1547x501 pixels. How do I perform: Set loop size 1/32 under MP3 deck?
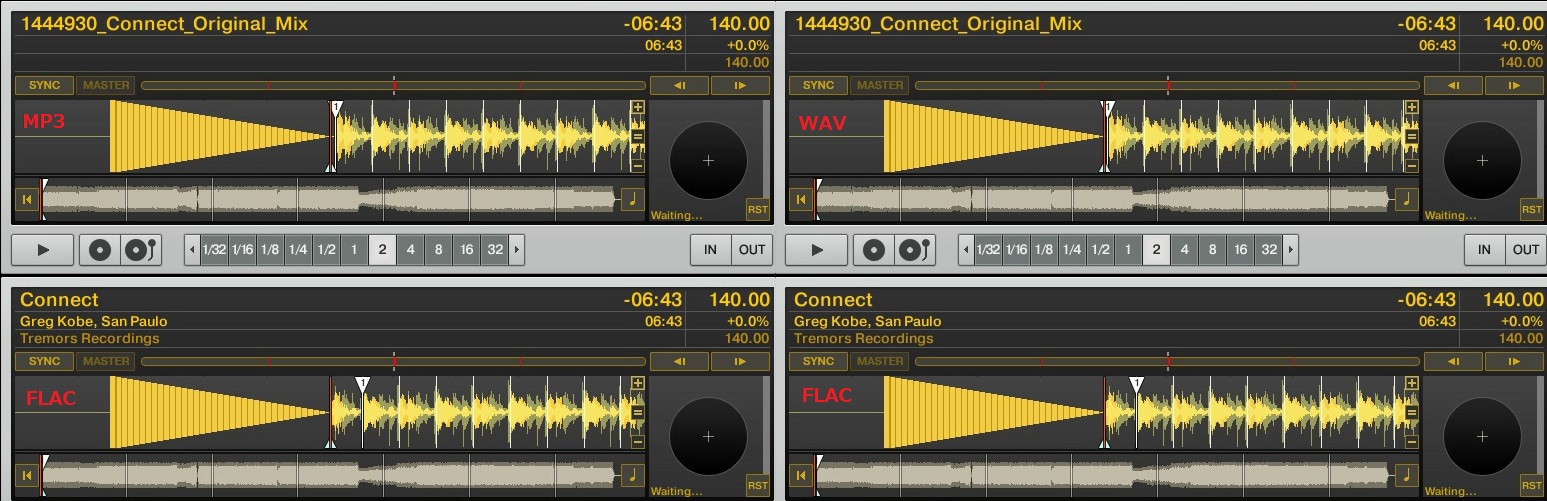click(214, 249)
